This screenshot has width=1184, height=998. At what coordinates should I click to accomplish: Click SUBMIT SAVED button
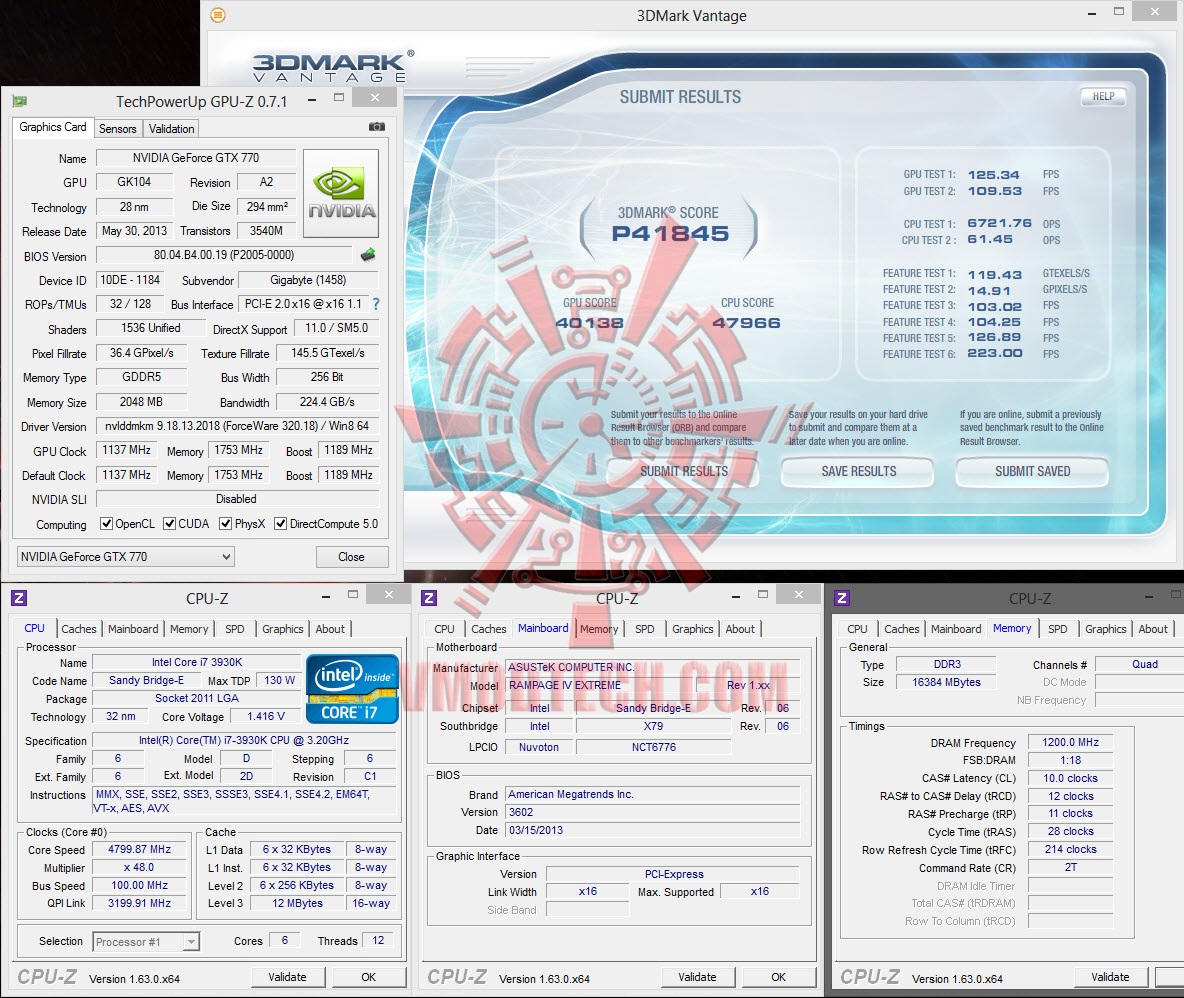point(1032,471)
